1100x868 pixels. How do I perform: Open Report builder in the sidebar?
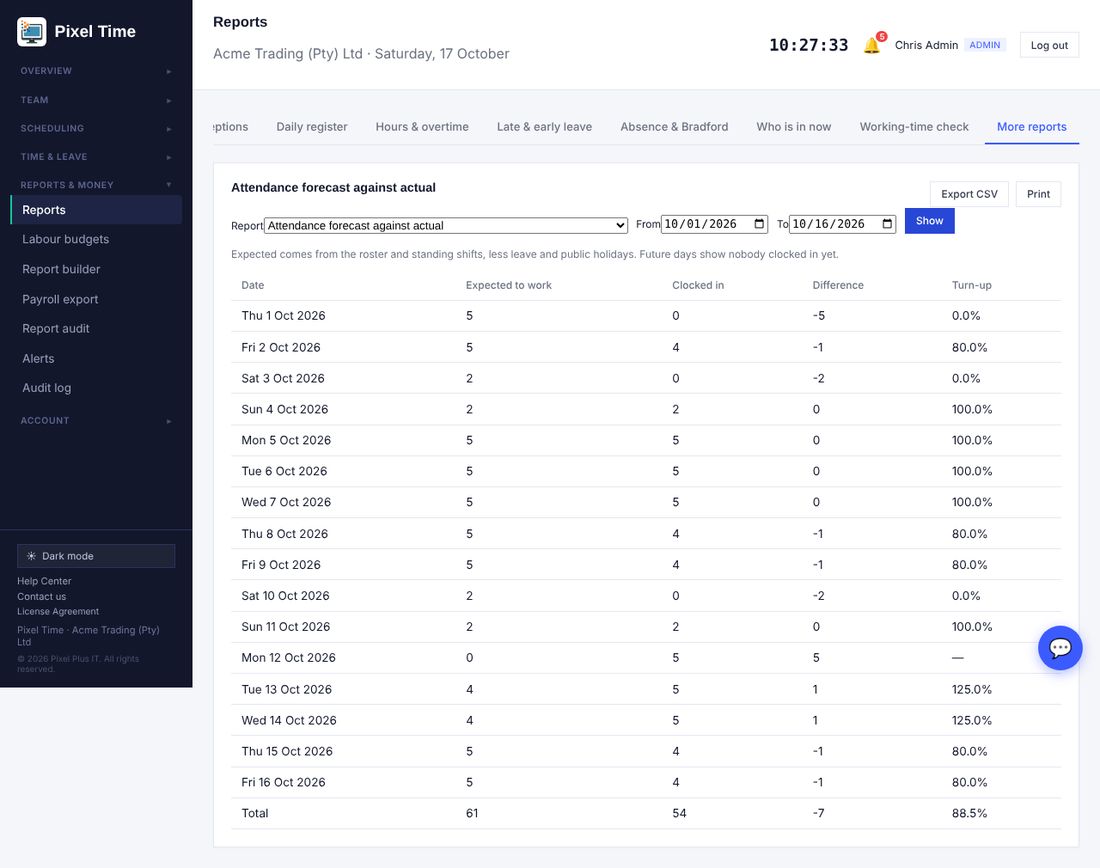click(x=96, y=269)
